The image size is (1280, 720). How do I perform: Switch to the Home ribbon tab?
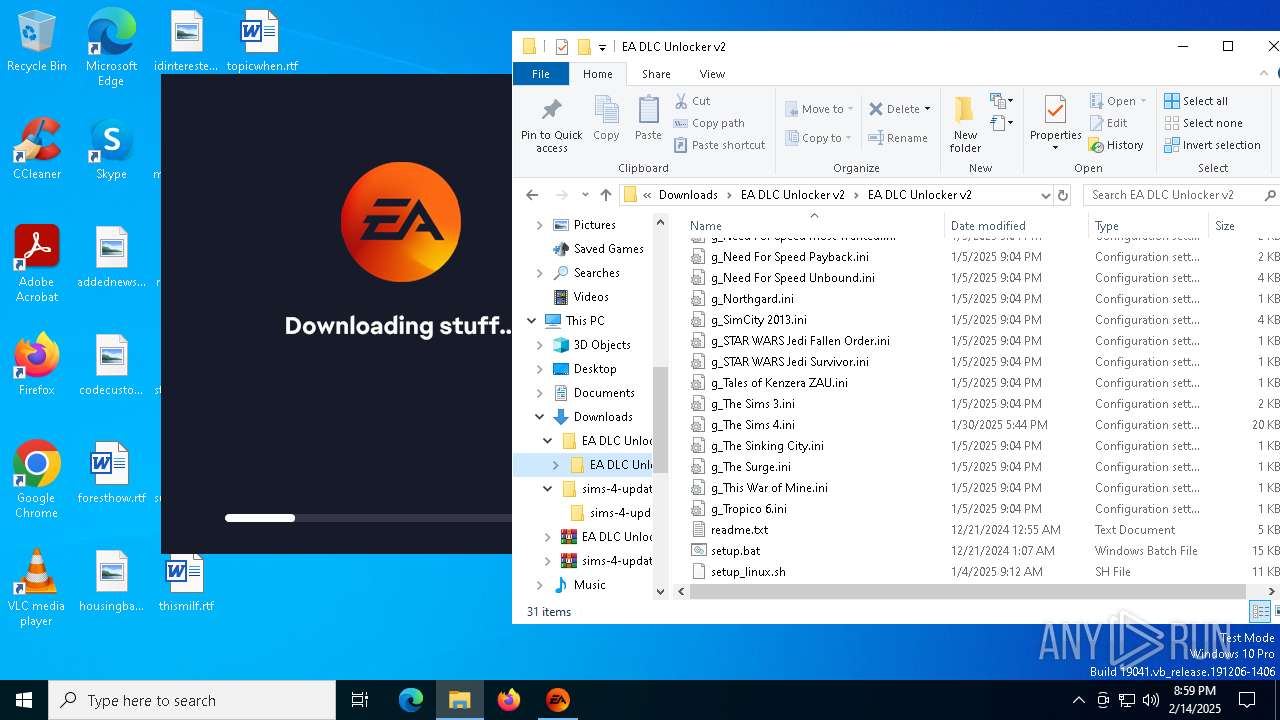click(x=598, y=74)
